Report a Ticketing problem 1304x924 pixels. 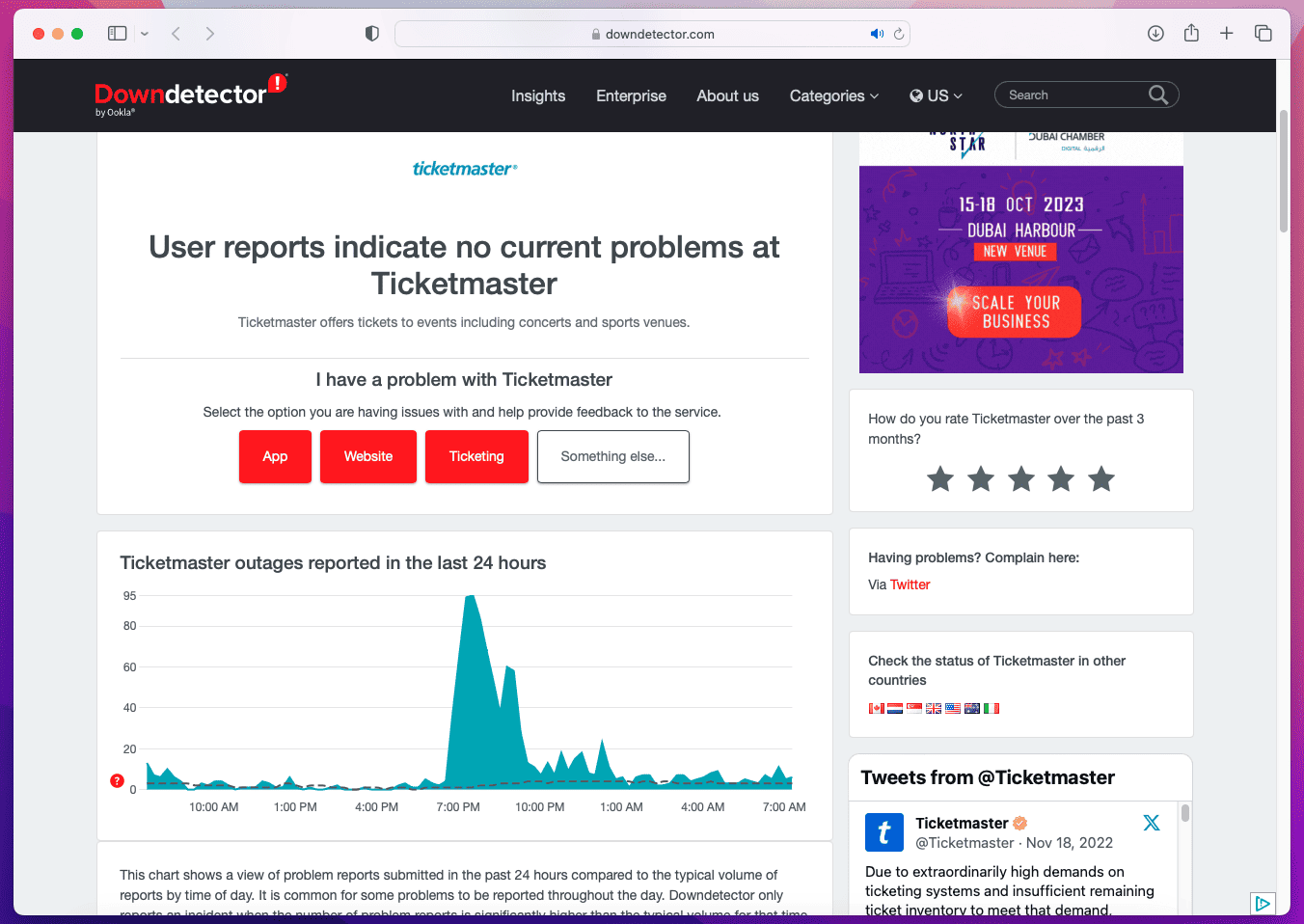tap(476, 456)
